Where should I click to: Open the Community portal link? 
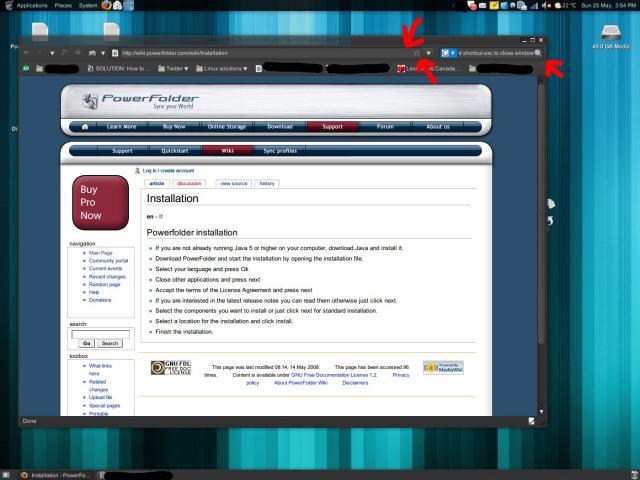point(108,261)
